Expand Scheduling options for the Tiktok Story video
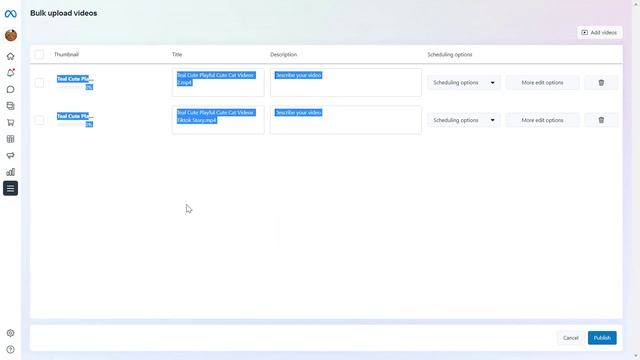Image resolution: width=640 pixels, height=360 pixels. 464,120
